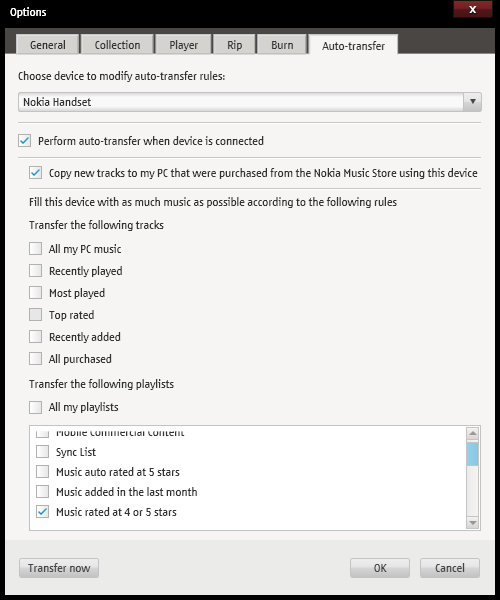Screen dimensions: 500x600
Task: Expand the Nokia Handset device dropdown arrow
Action: click(x=472, y=102)
